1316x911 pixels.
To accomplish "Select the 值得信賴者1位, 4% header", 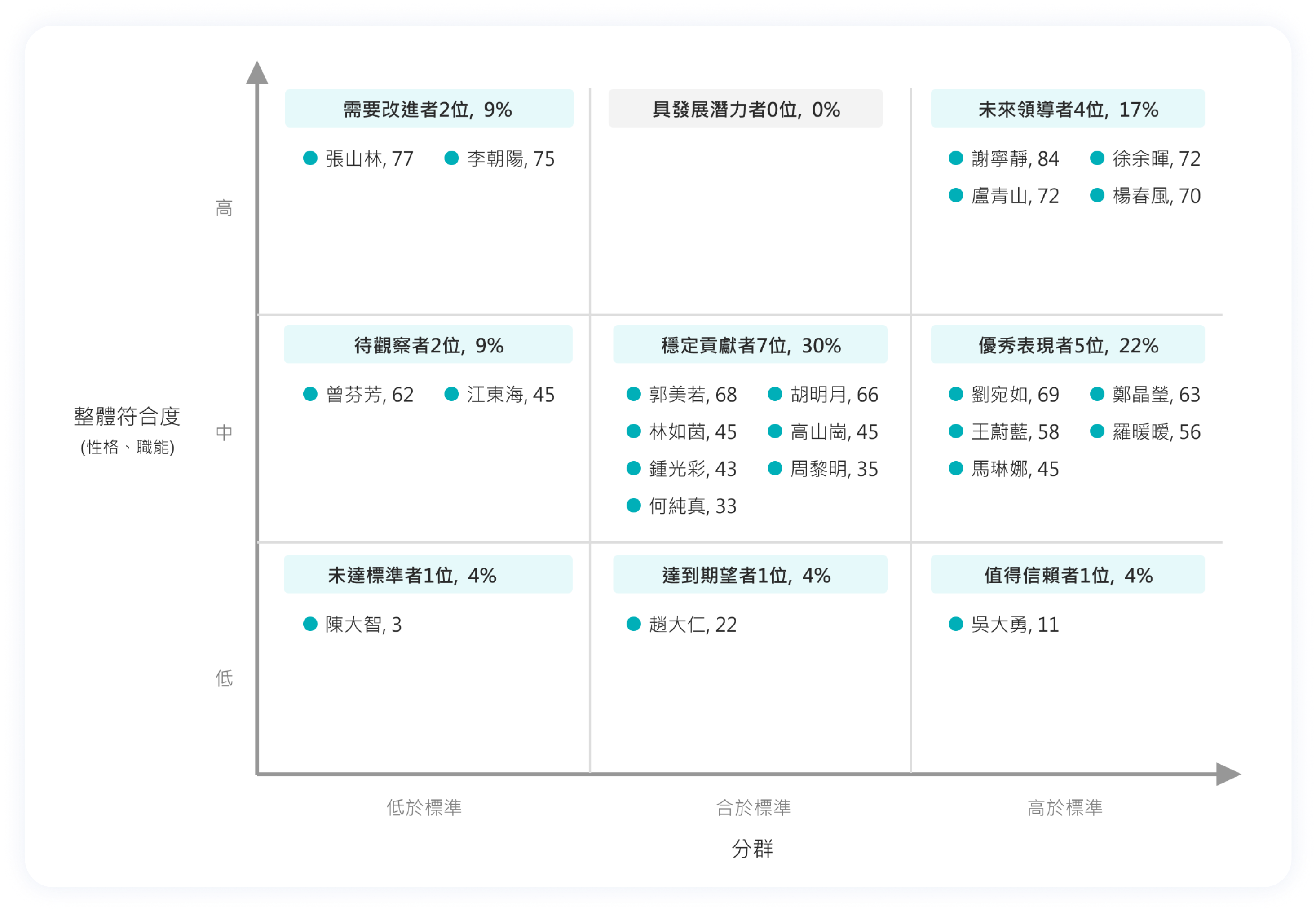I will coord(1067,574).
